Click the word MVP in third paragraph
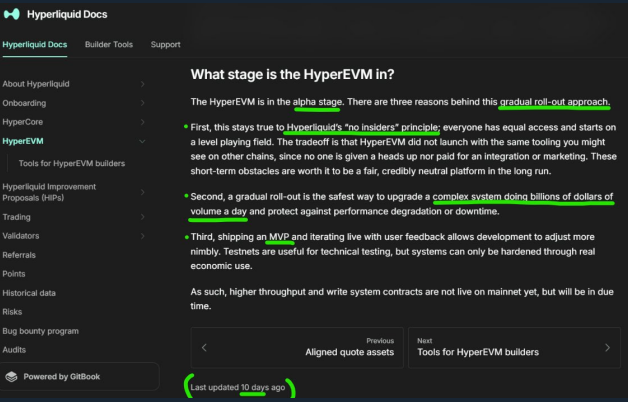The width and height of the screenshot is (628, 402). [x=279, y=237]
